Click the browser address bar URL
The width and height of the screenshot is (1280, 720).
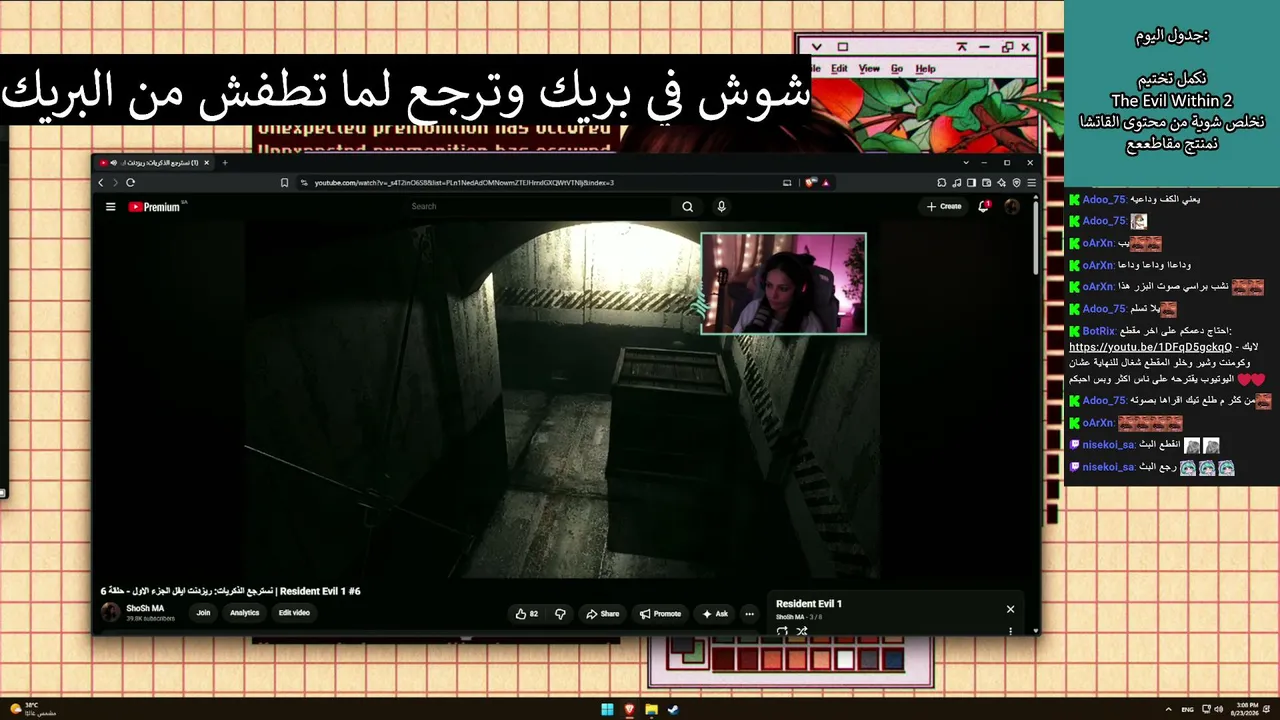[x=464, y=183]
